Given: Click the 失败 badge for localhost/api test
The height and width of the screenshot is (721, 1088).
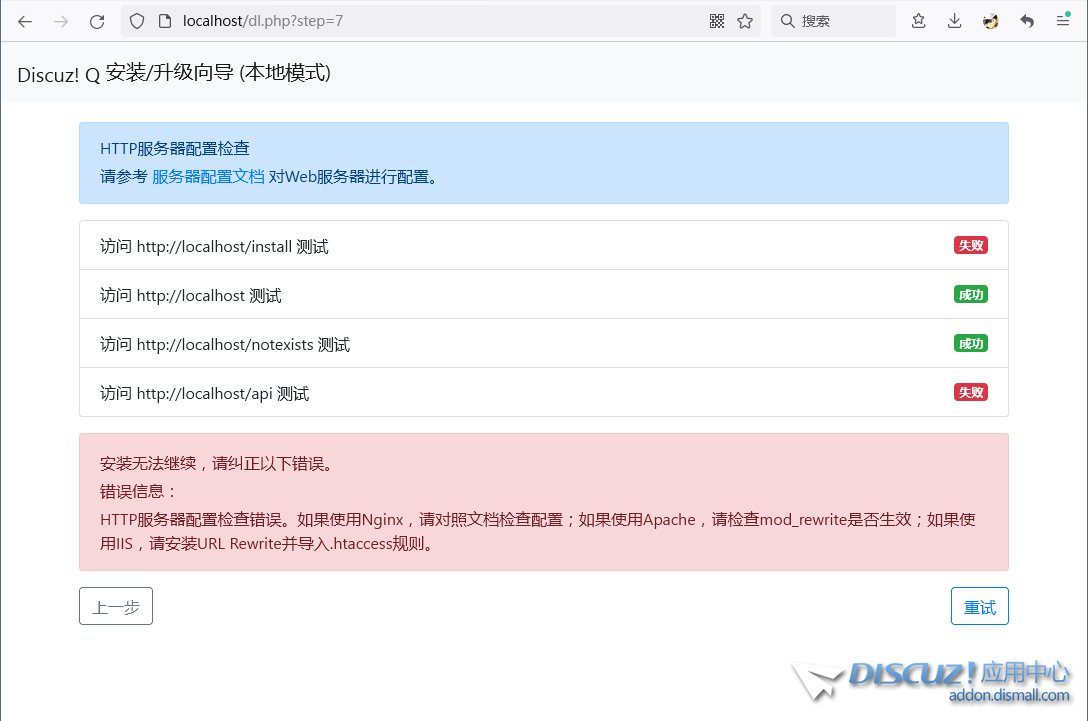Looking at the screenshot, I should click(970, 392).
